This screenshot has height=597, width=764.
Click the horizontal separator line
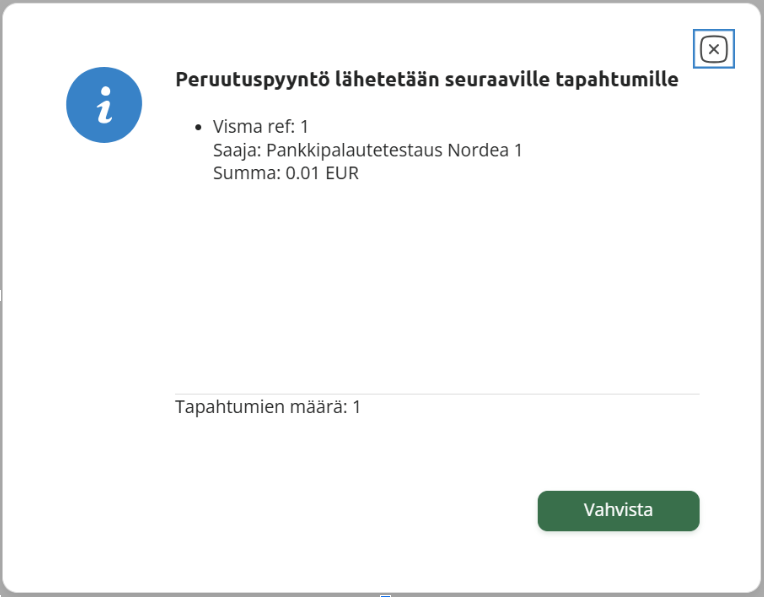[x=437, y=394]
